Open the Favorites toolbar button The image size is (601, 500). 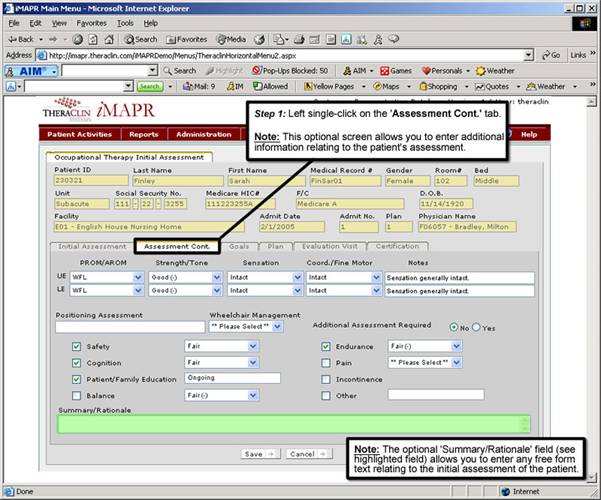(186, 39)
